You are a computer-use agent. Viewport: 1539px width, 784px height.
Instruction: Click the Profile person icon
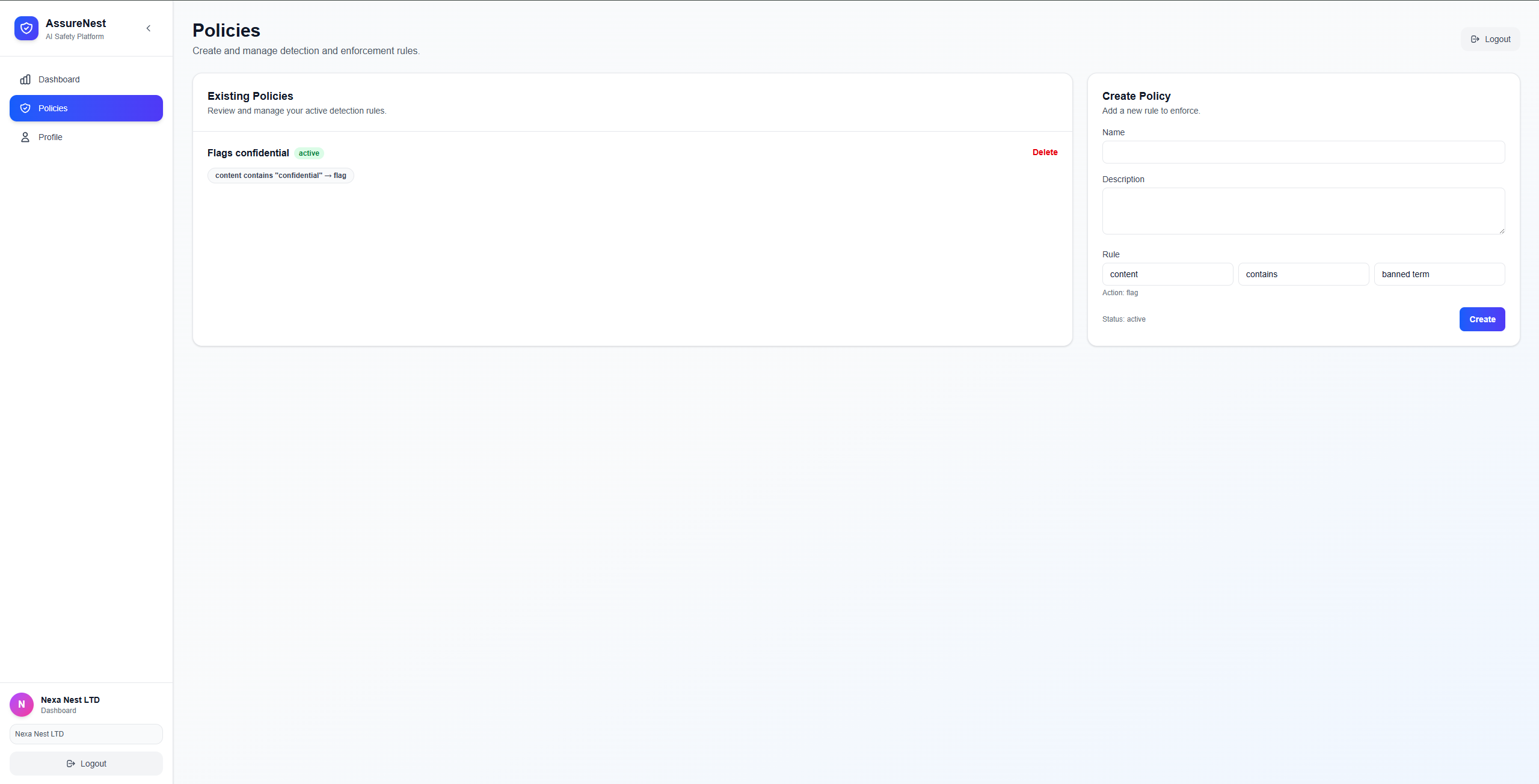[x=25, y=137]
